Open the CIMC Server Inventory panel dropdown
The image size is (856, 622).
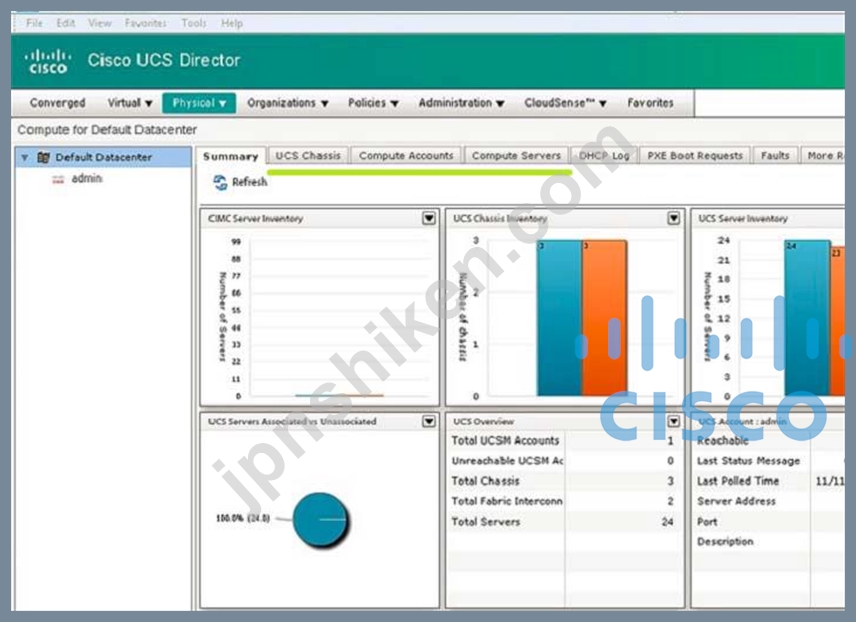[429, 218]
